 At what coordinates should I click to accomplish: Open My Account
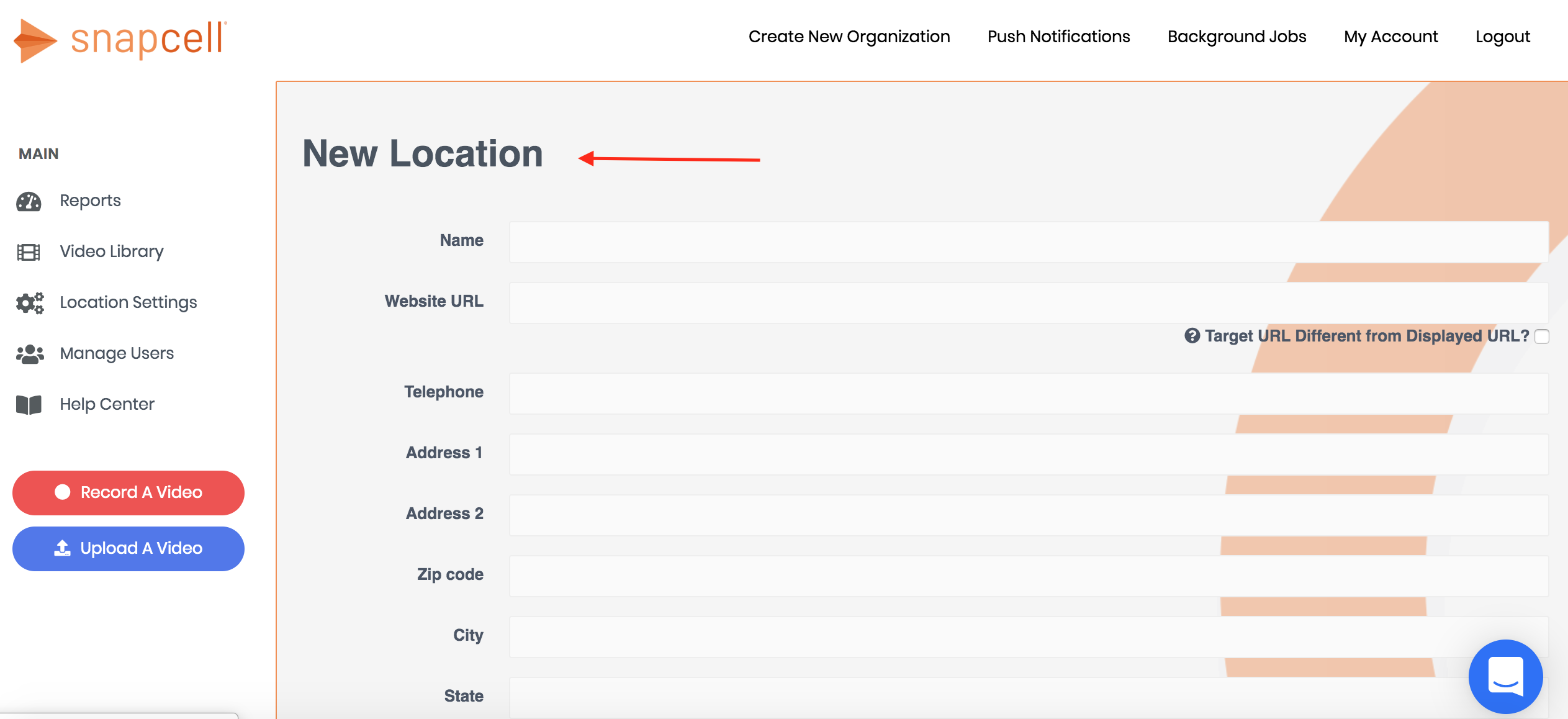pyautogui.click(x=1390, y=36)
